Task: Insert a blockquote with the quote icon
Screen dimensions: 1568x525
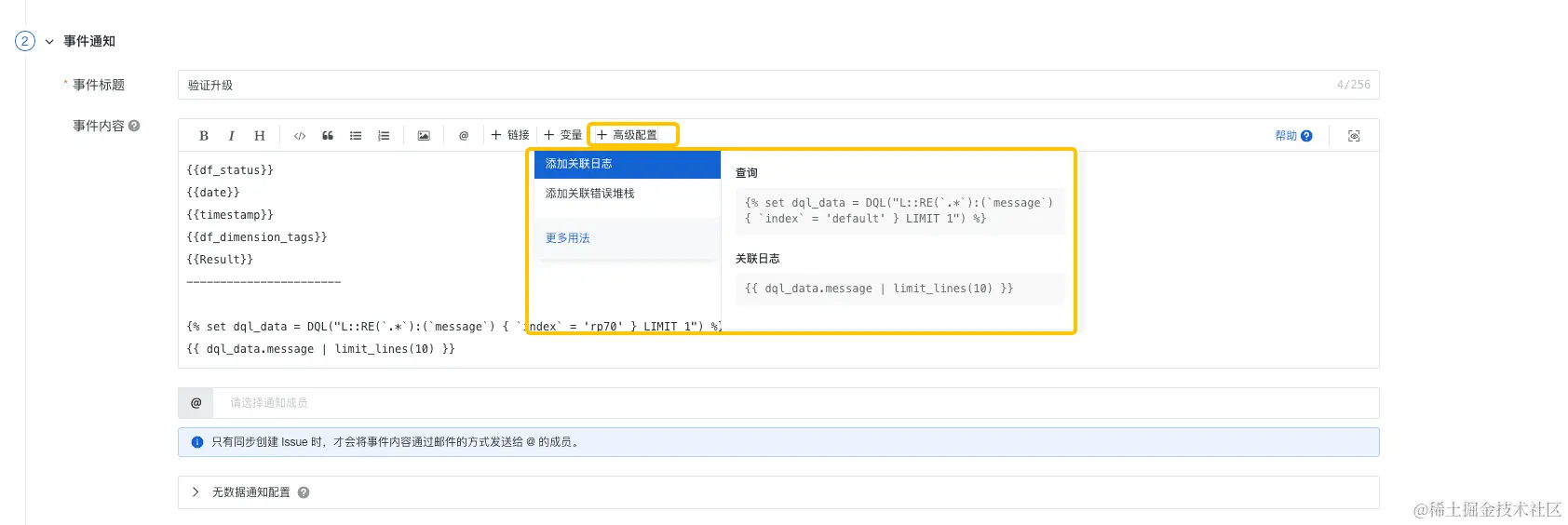Action: [328, 136]
